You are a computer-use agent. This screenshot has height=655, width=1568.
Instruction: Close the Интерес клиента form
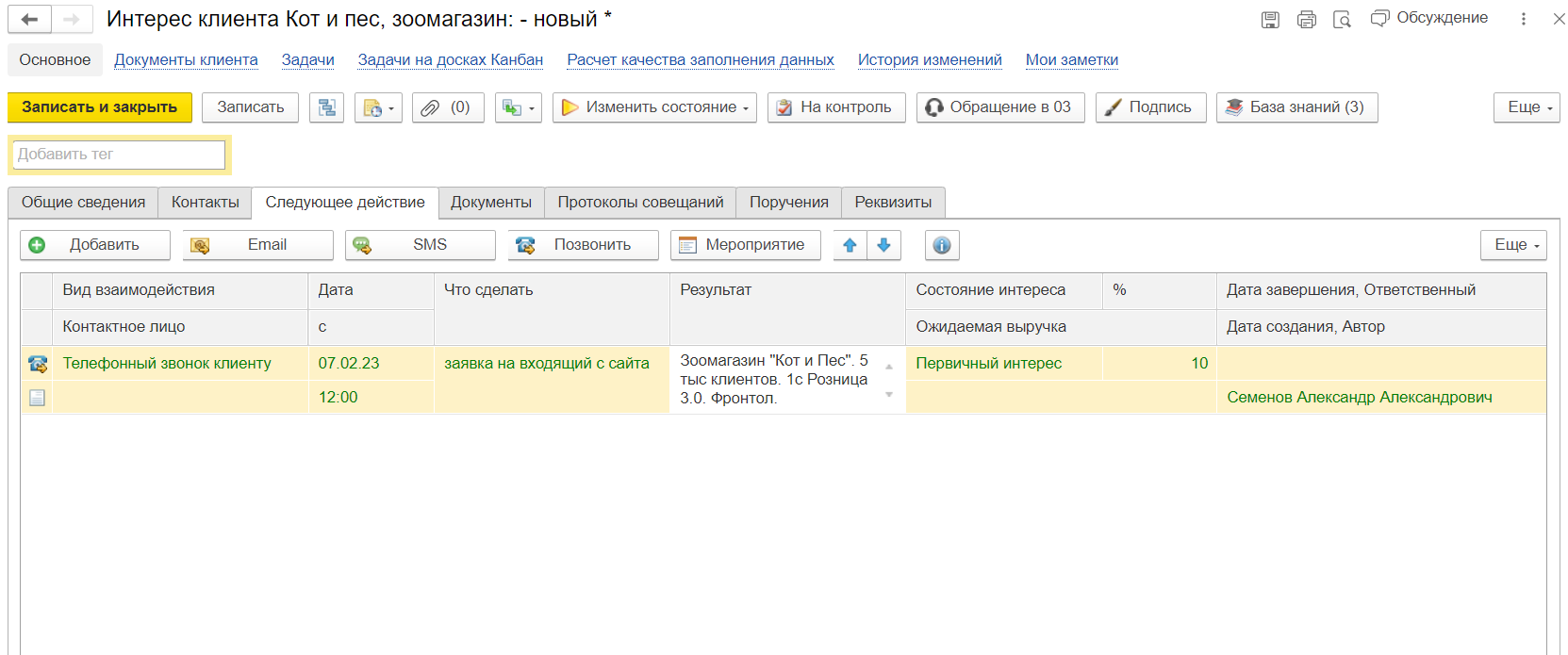[x=1559, y=19]
